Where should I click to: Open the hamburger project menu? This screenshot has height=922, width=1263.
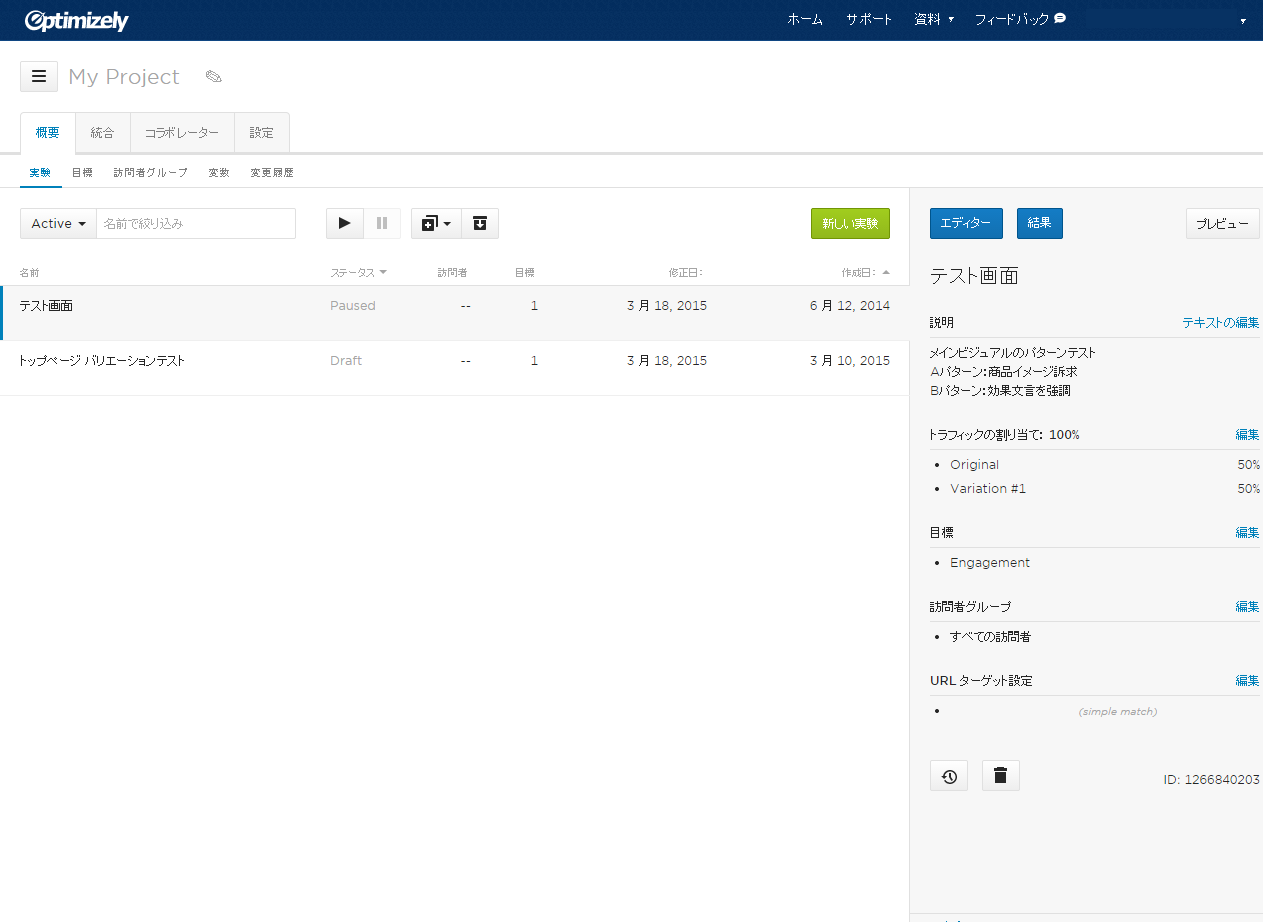coord(39,77)
